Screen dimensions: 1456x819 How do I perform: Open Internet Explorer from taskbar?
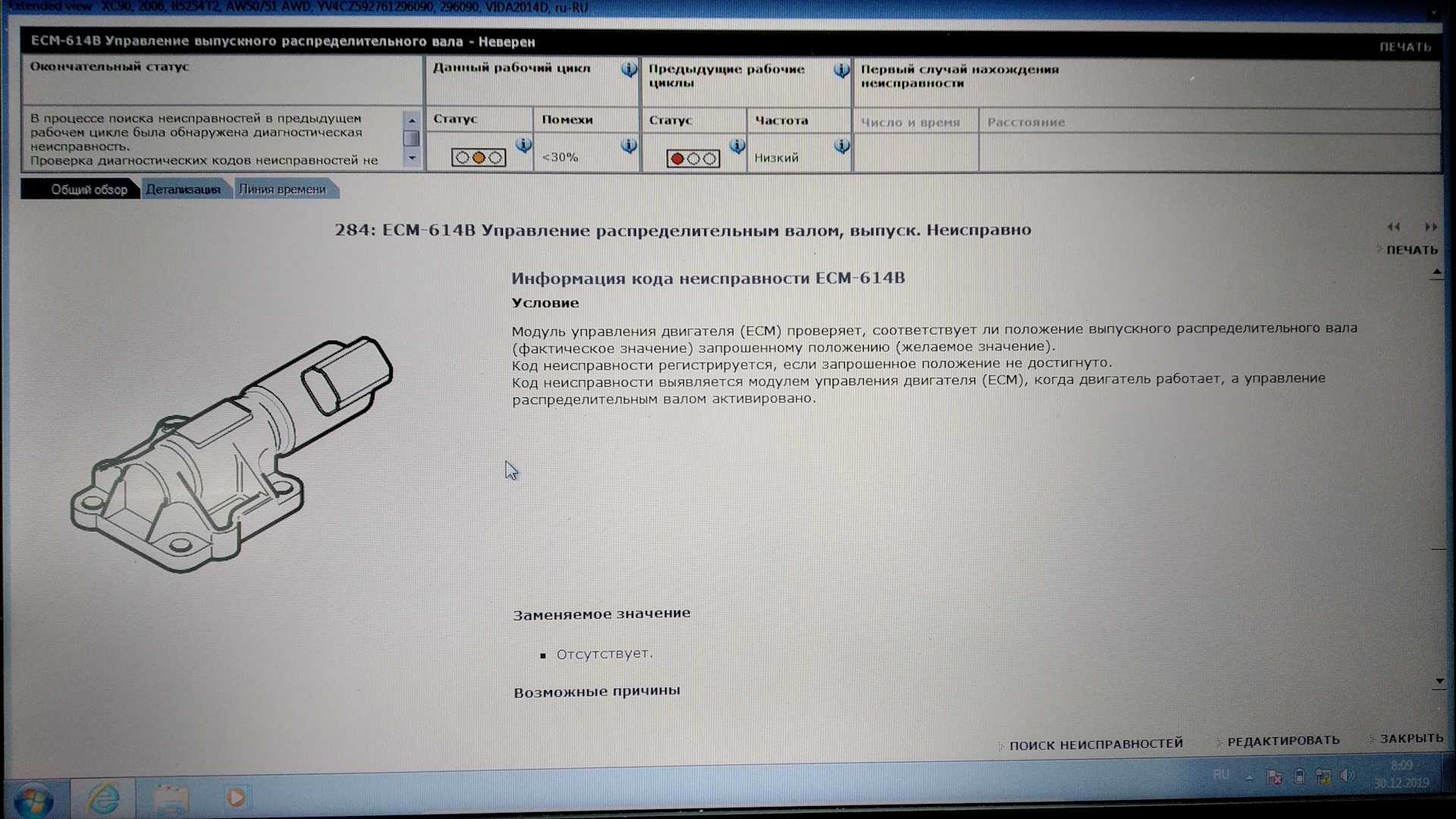click(104, 798)
